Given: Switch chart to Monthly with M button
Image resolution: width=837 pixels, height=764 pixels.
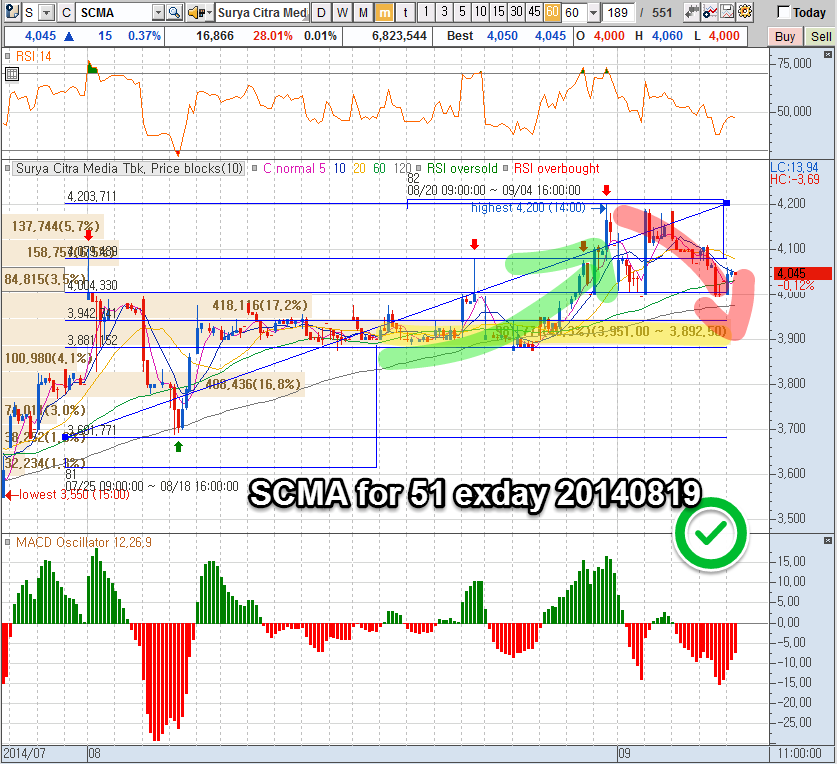Looking at the screenshot, I should coord(364,12).
